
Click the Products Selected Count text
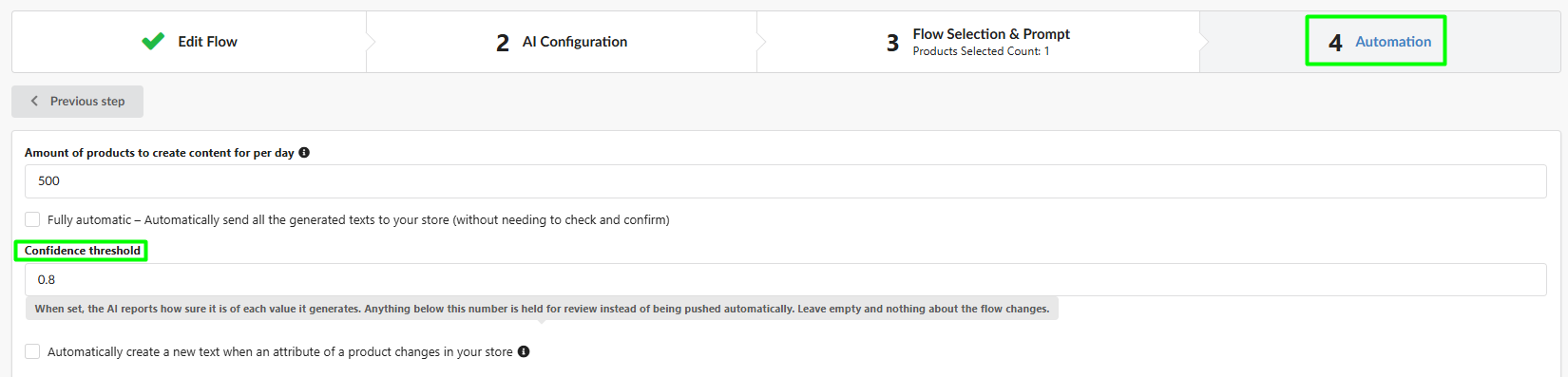pyautogui.click(x=981, y=51)
